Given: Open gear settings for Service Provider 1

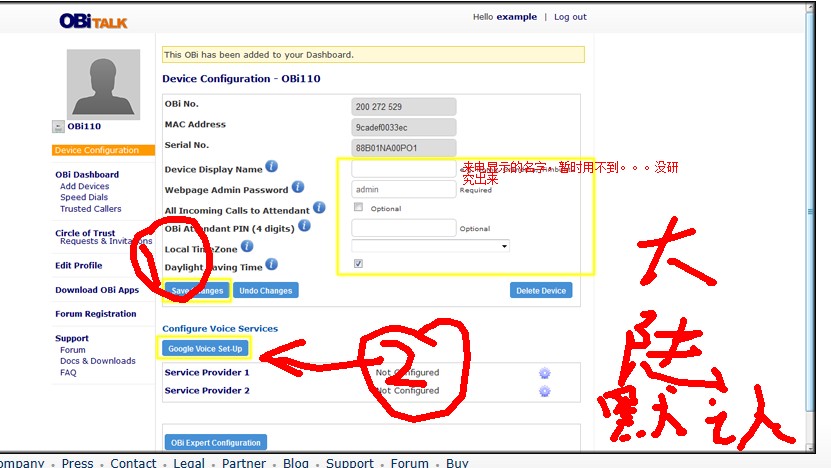Looking at the screenshot, I should point(544,373).
